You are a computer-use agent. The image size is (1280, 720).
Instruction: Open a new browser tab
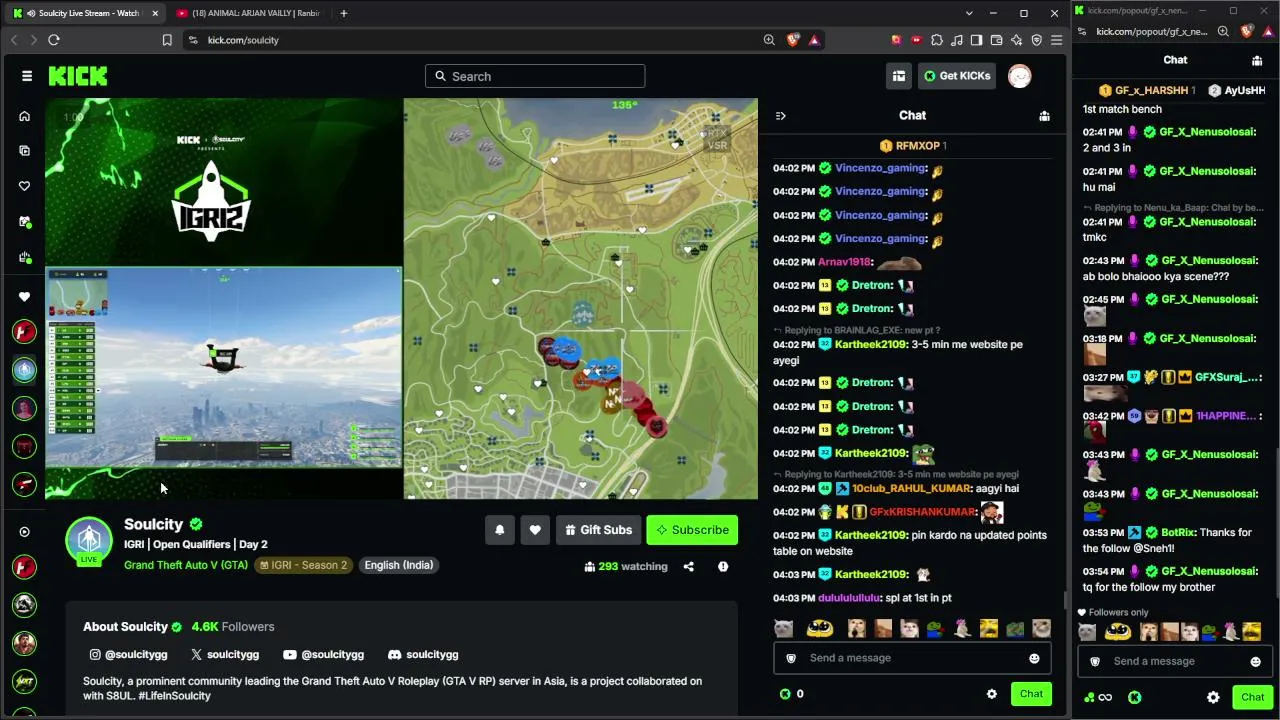[x=343, y=13]
